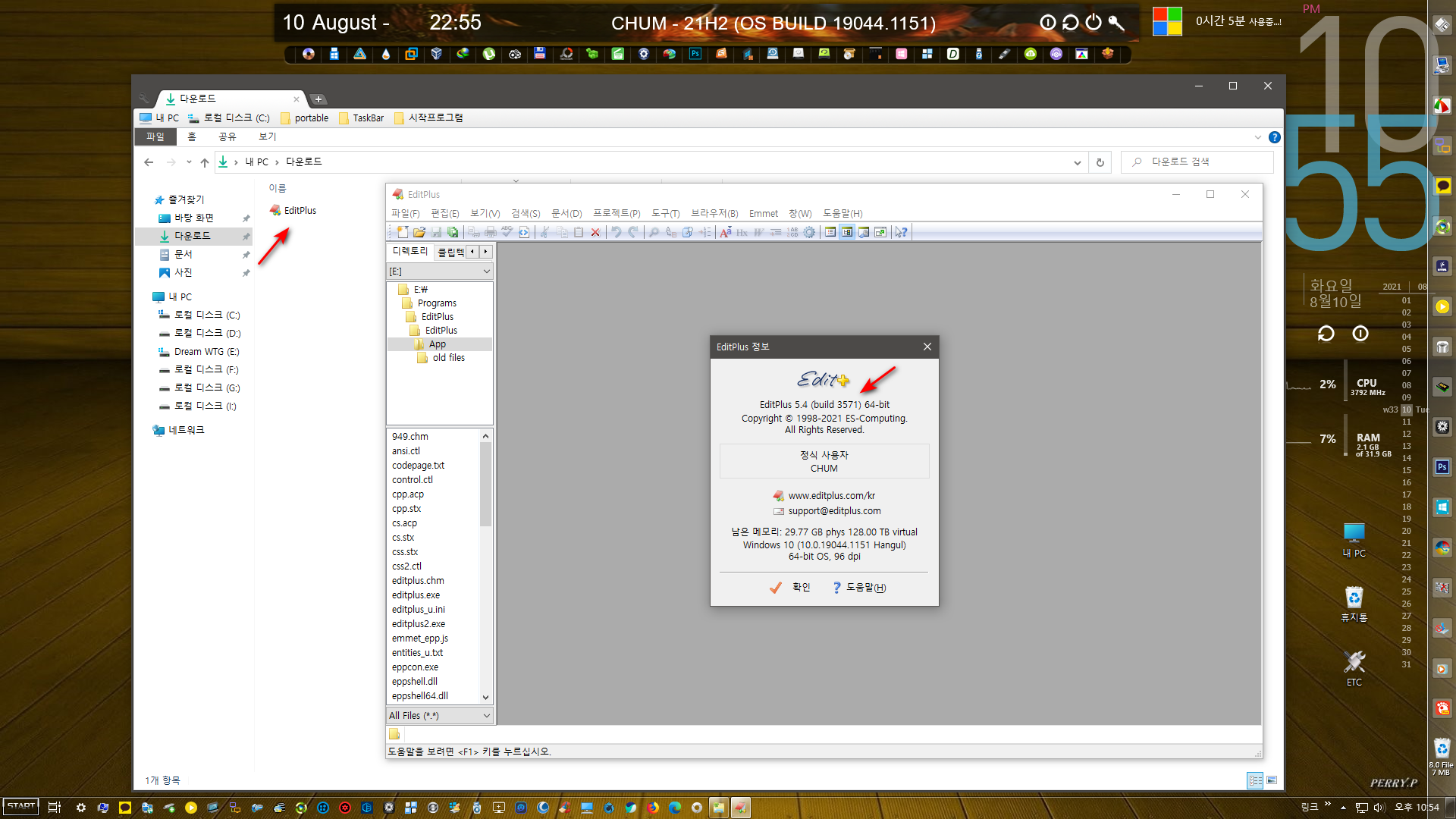Click the spell check ABC icon
The image size is (1456, 819).
pyautogui.click(x=507, y=232)
